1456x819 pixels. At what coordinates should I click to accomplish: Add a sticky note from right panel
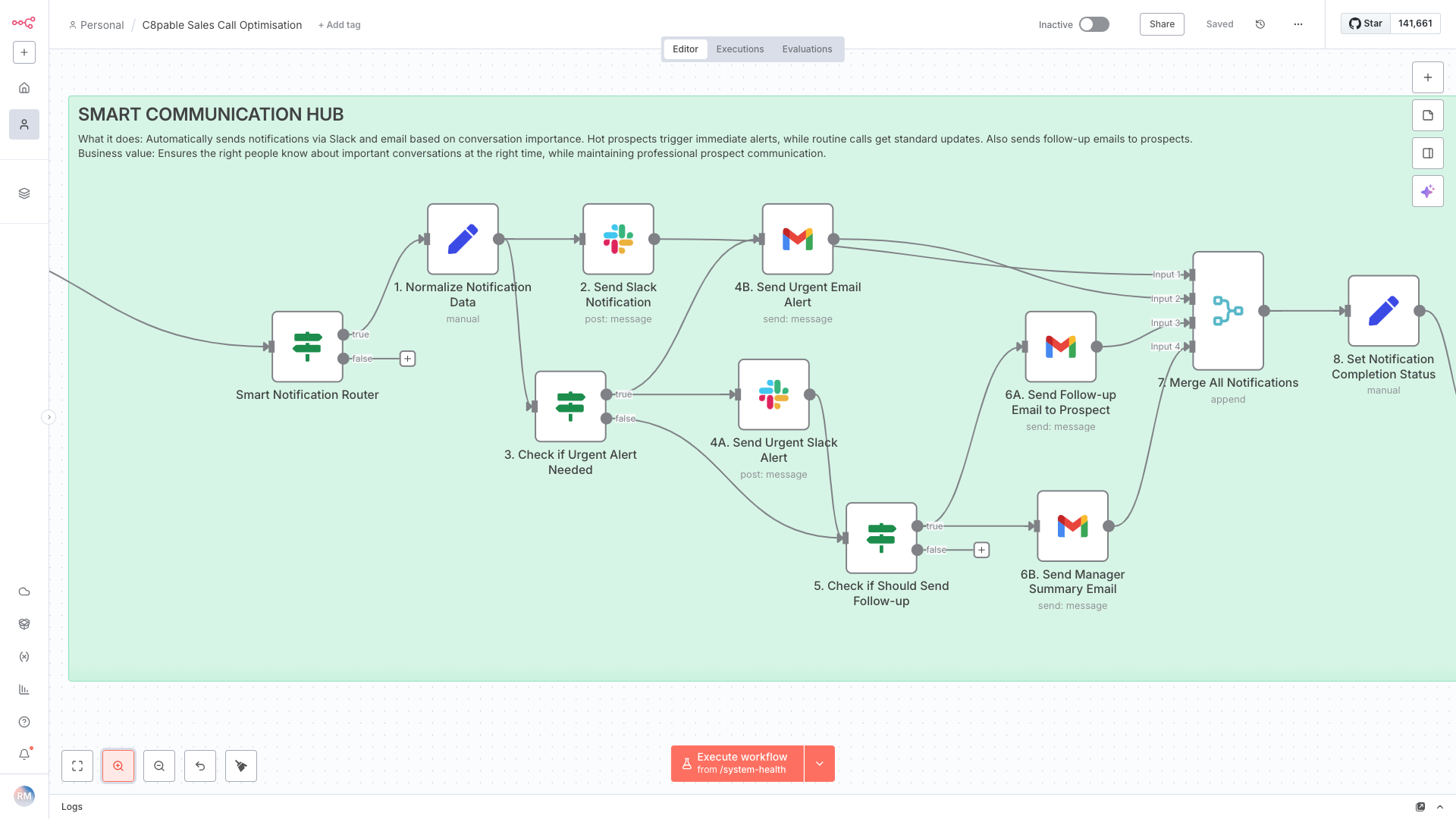click(1428, 115)
